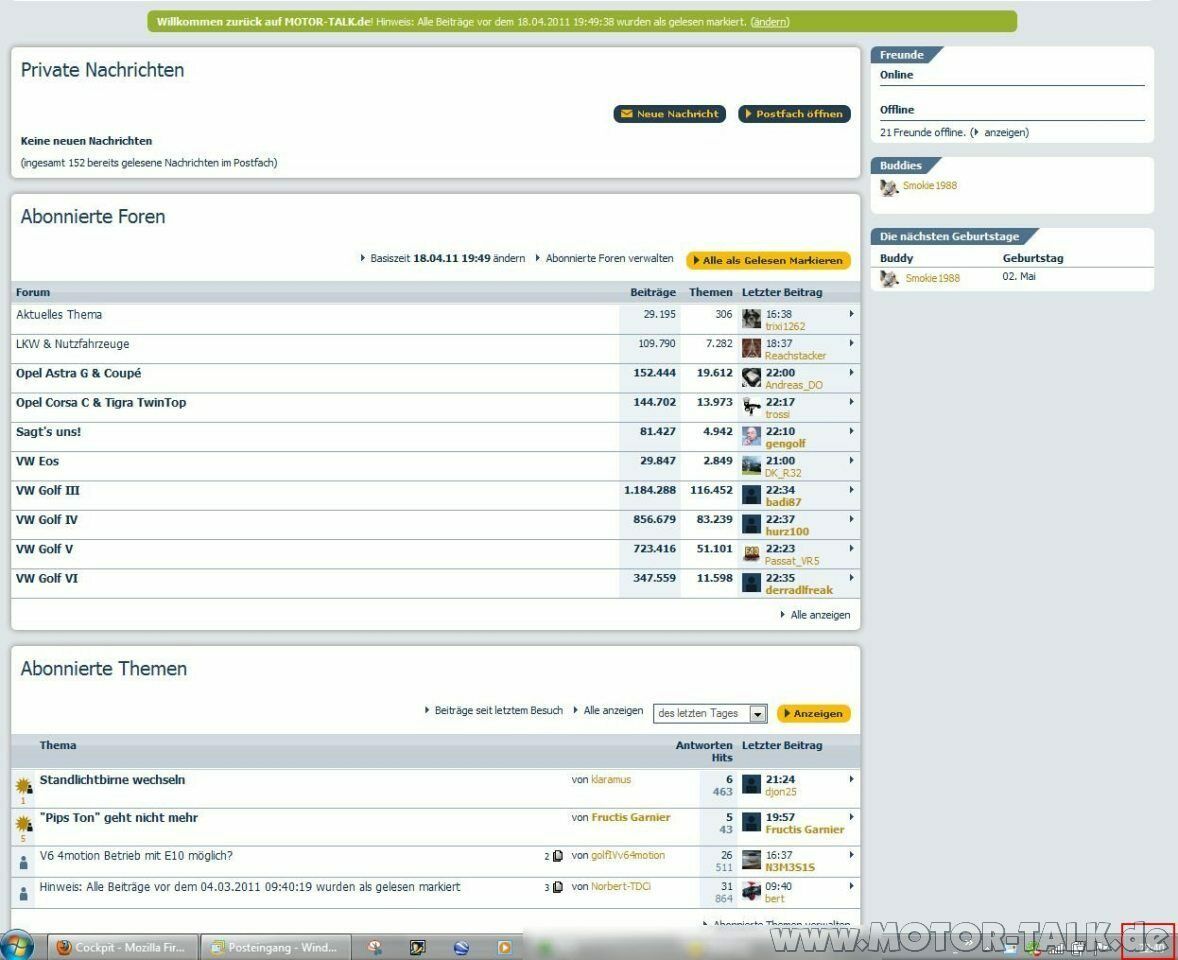
Task: Switch to Posteingang - Windows taskbar button
Action: [275, 947]
